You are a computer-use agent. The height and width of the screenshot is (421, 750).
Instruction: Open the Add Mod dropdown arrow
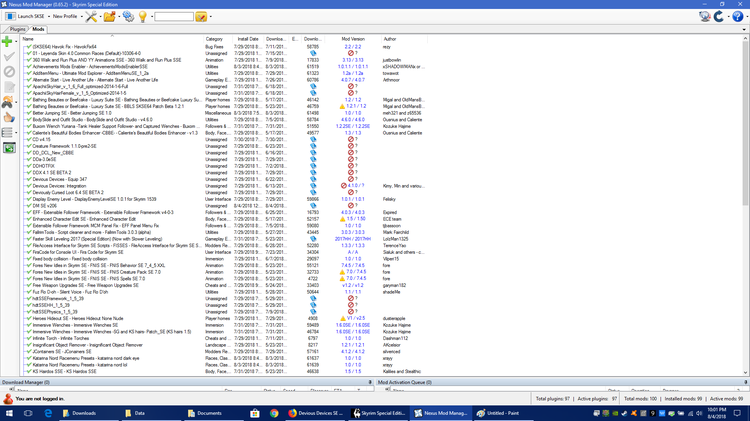tap(16, 42)
